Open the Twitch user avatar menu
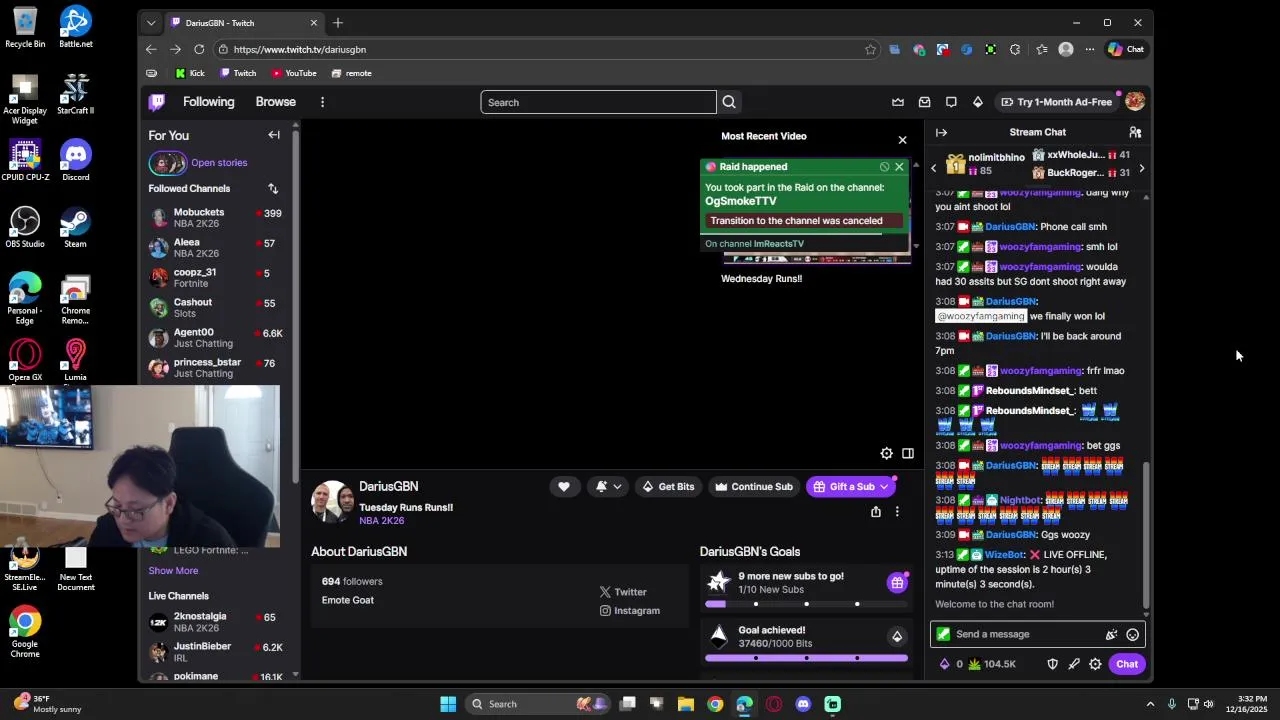This screenshot has width=1280, height=720. [1134, 102]
